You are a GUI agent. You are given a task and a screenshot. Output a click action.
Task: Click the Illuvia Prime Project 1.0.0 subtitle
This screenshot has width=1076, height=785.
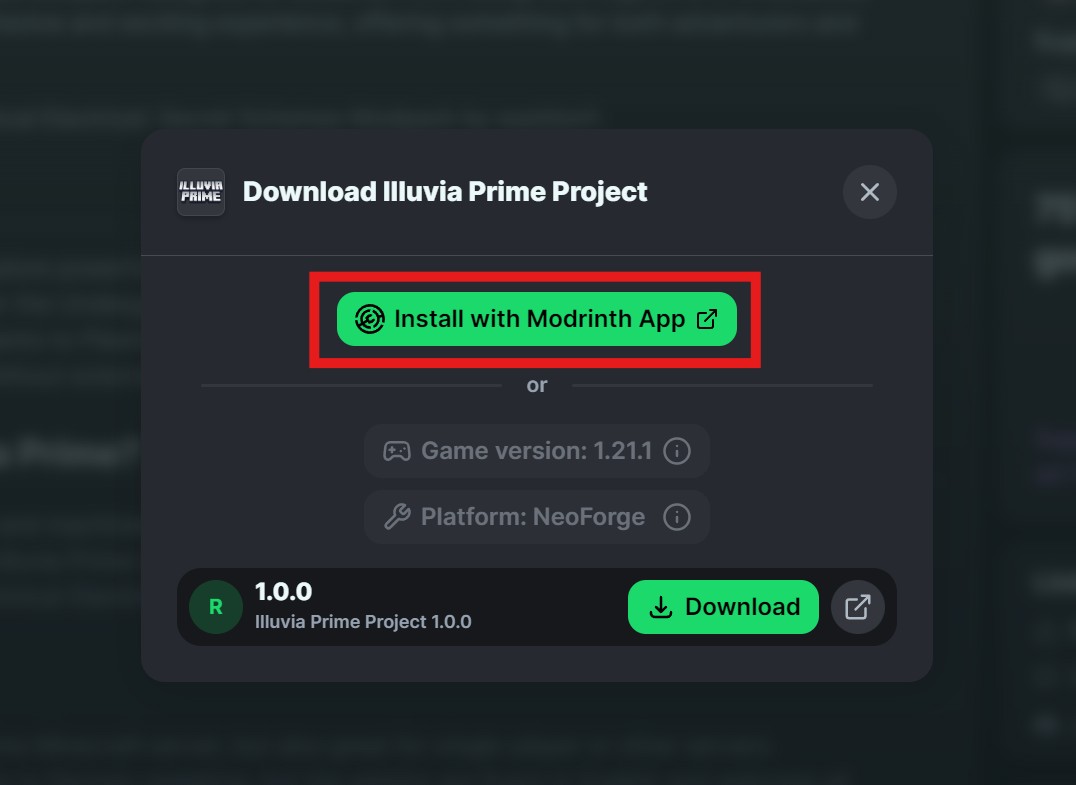coord(363,622)
